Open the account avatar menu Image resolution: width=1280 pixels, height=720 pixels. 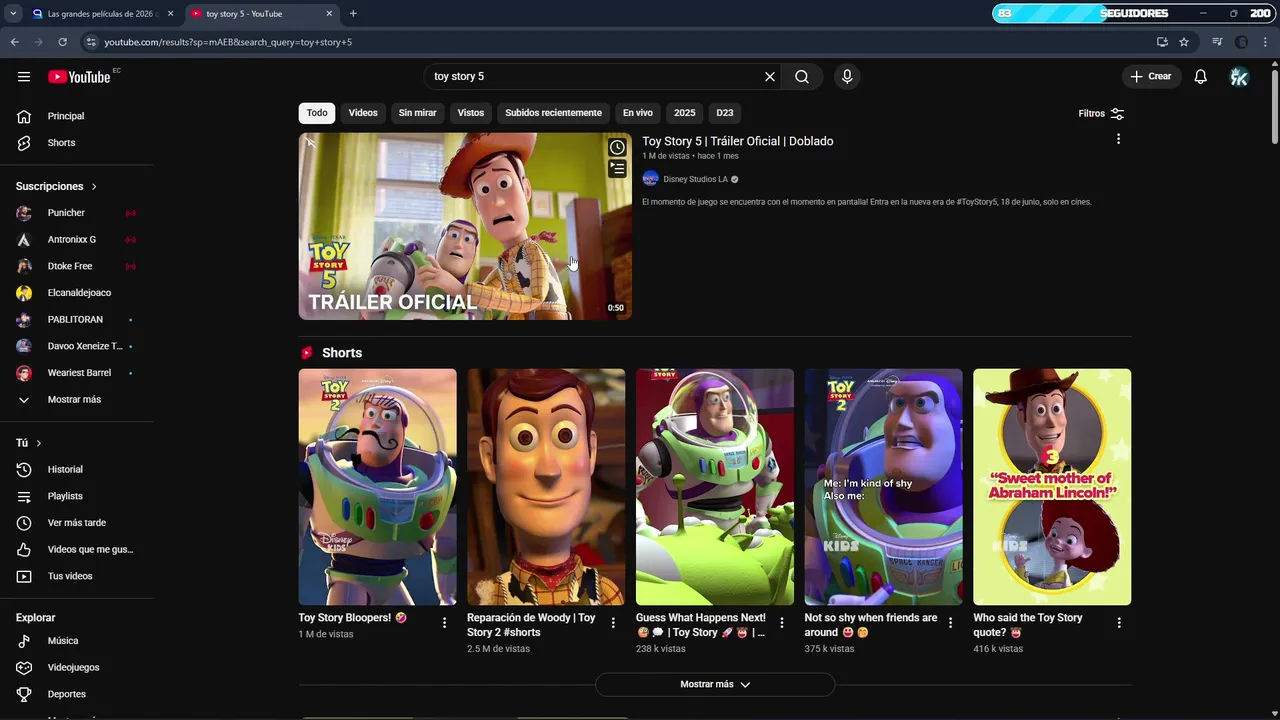point(1239,77)
